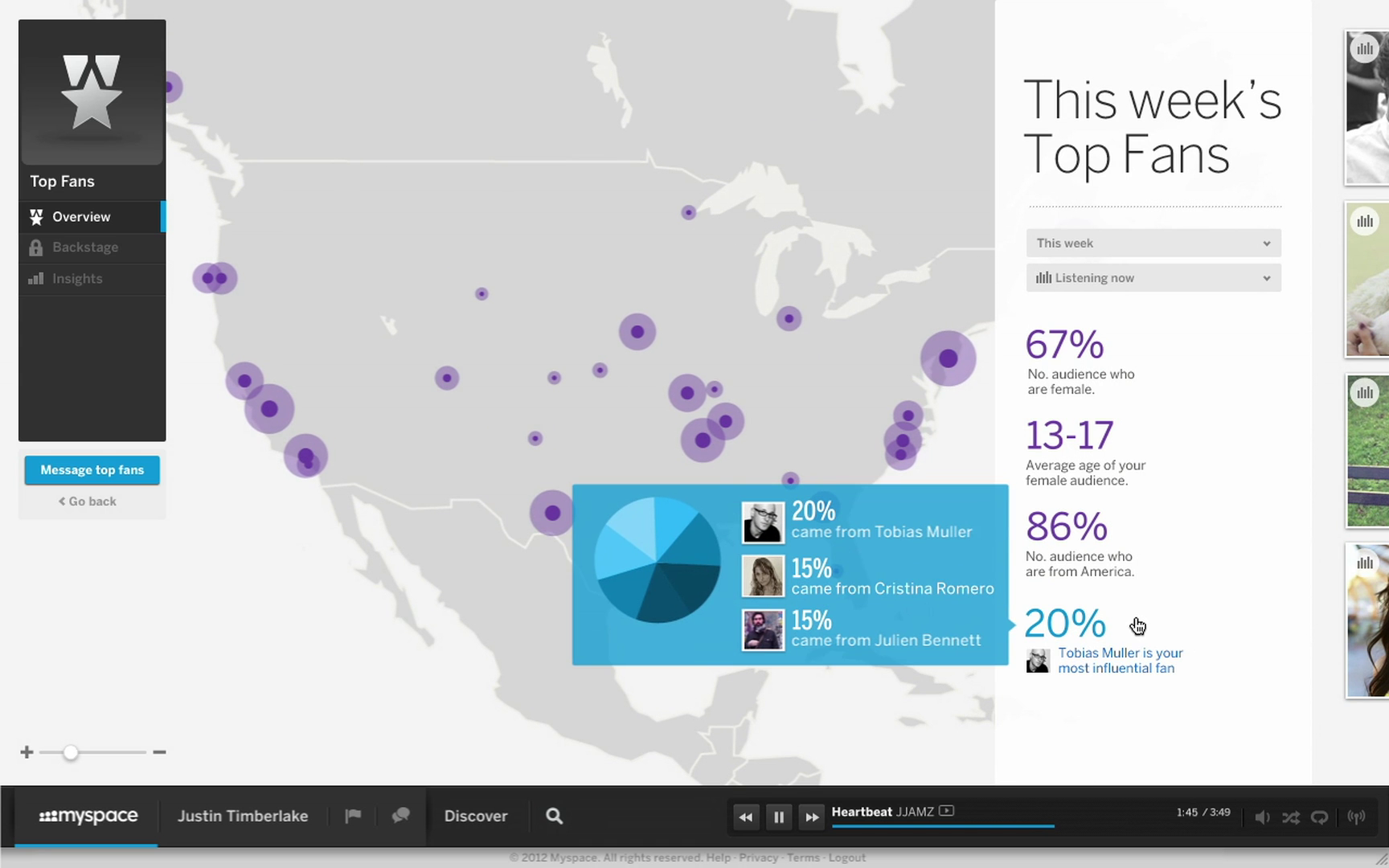Go to the previous track
1389x868 pixels.
tap(746, 817)
